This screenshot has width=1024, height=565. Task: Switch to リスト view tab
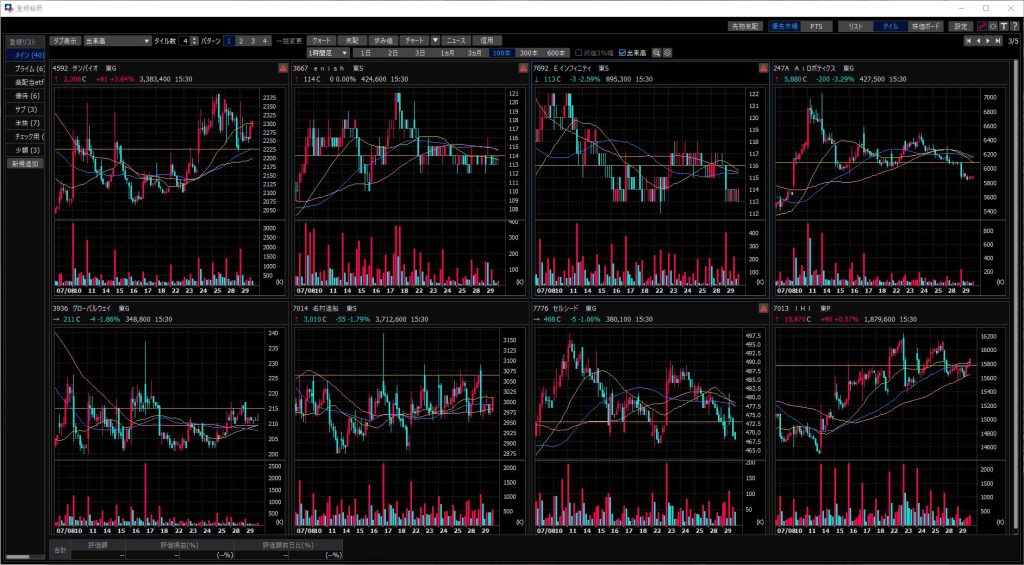pos(855,26)
